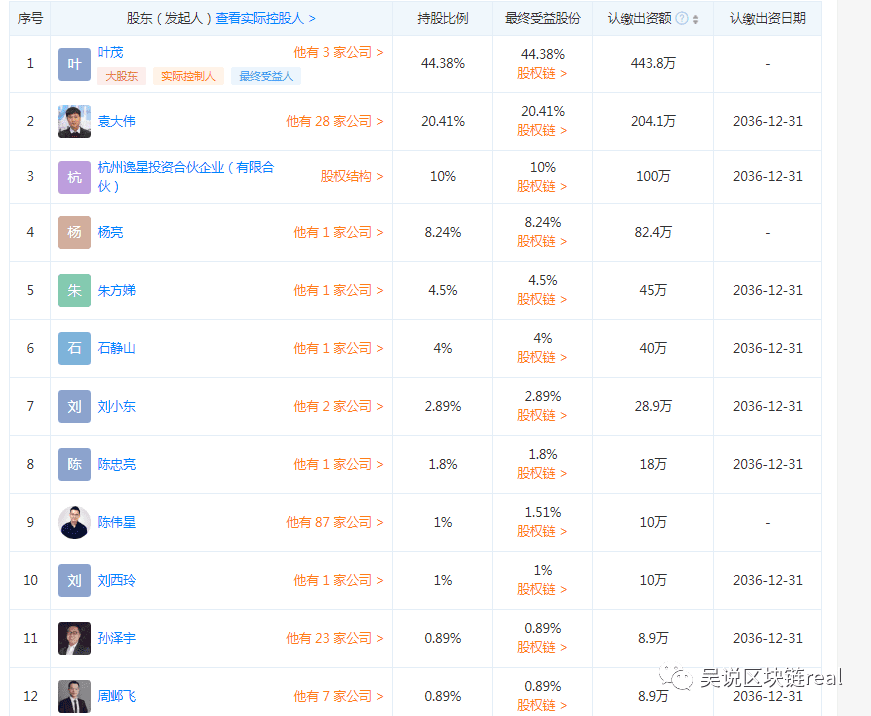Expand 他有 3 家公司 for 叶茂
The image size is (871, 716).
[338, 52]
